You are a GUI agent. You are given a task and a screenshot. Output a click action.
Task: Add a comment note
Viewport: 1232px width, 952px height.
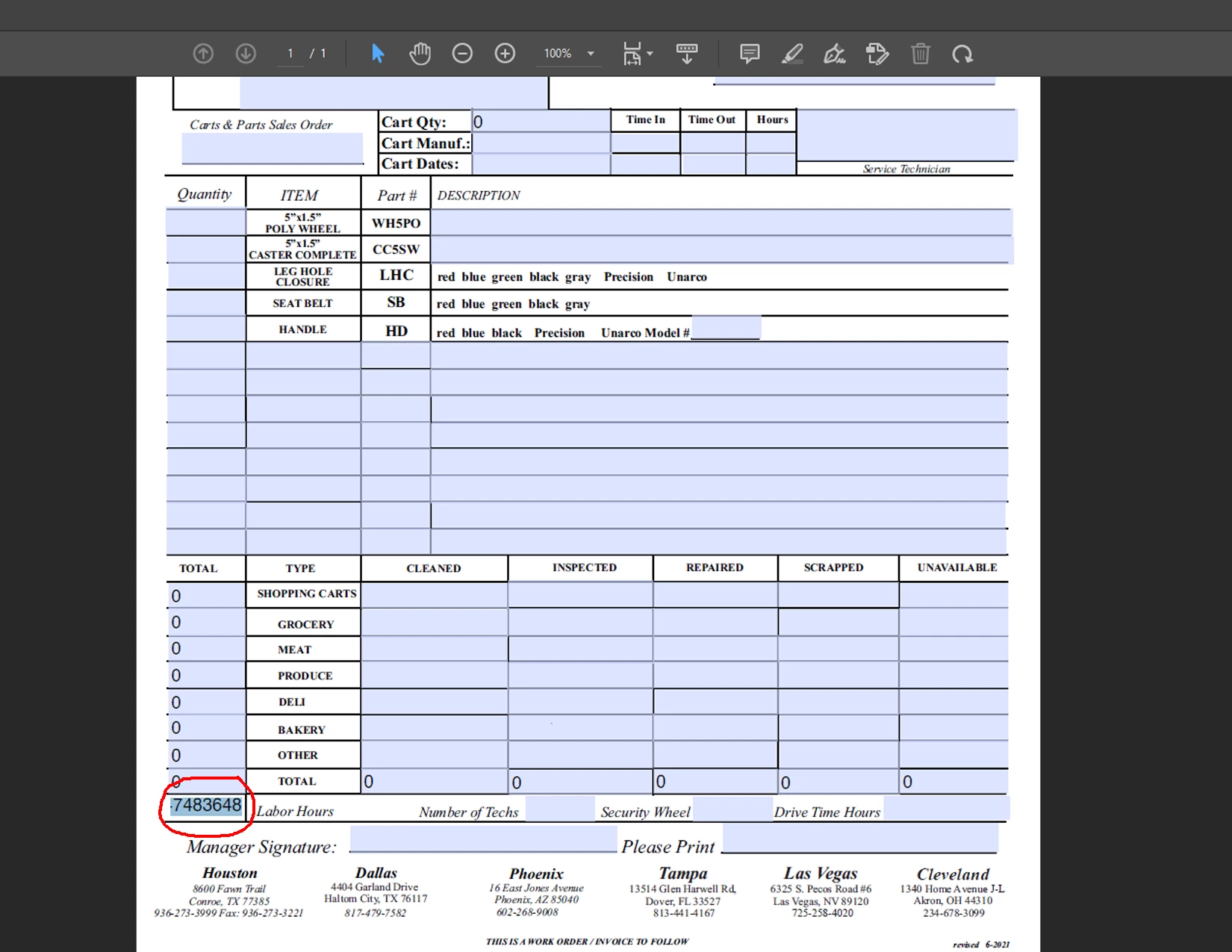[x=750, y=54]
